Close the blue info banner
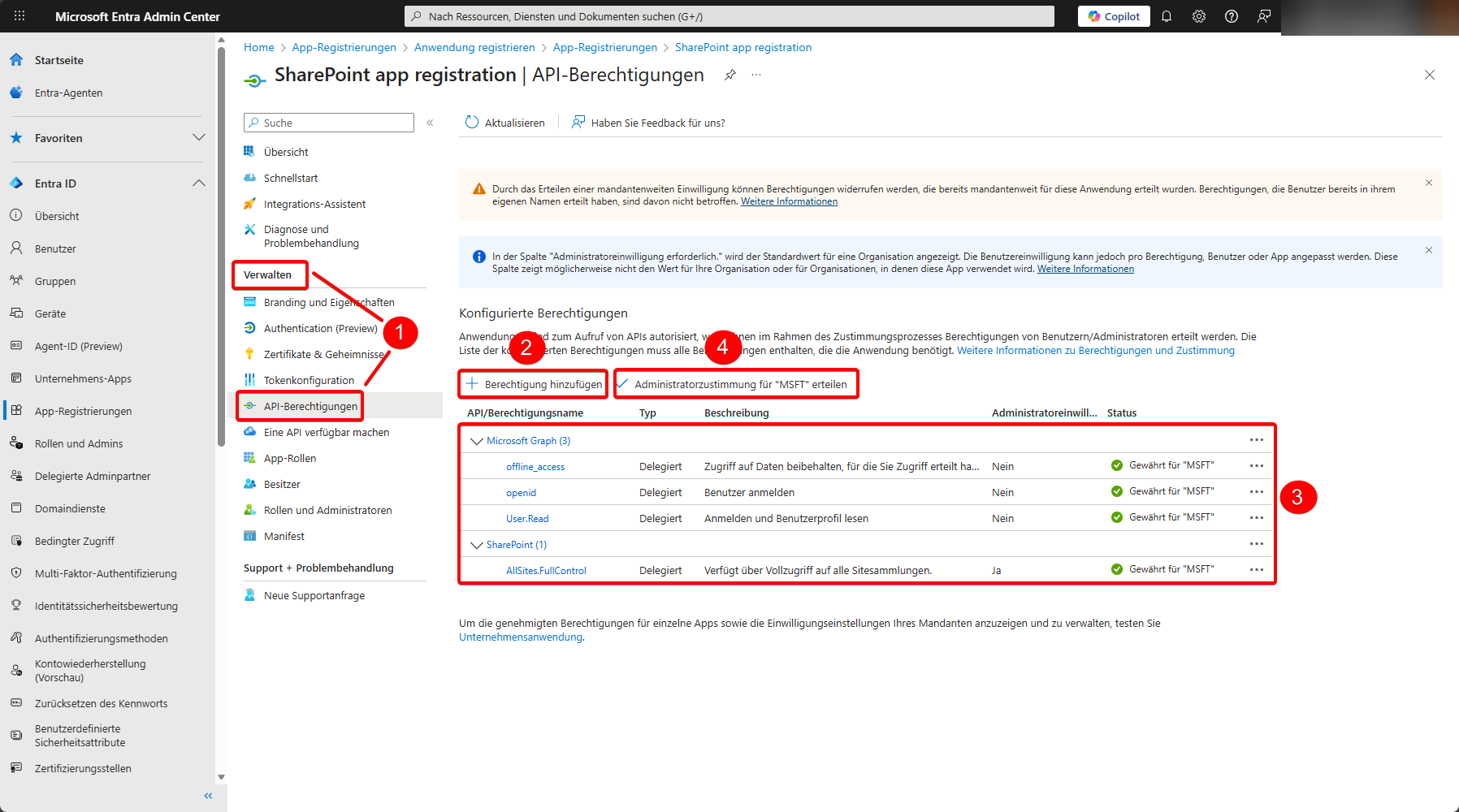The image size is (1459, 812). 1428,250
